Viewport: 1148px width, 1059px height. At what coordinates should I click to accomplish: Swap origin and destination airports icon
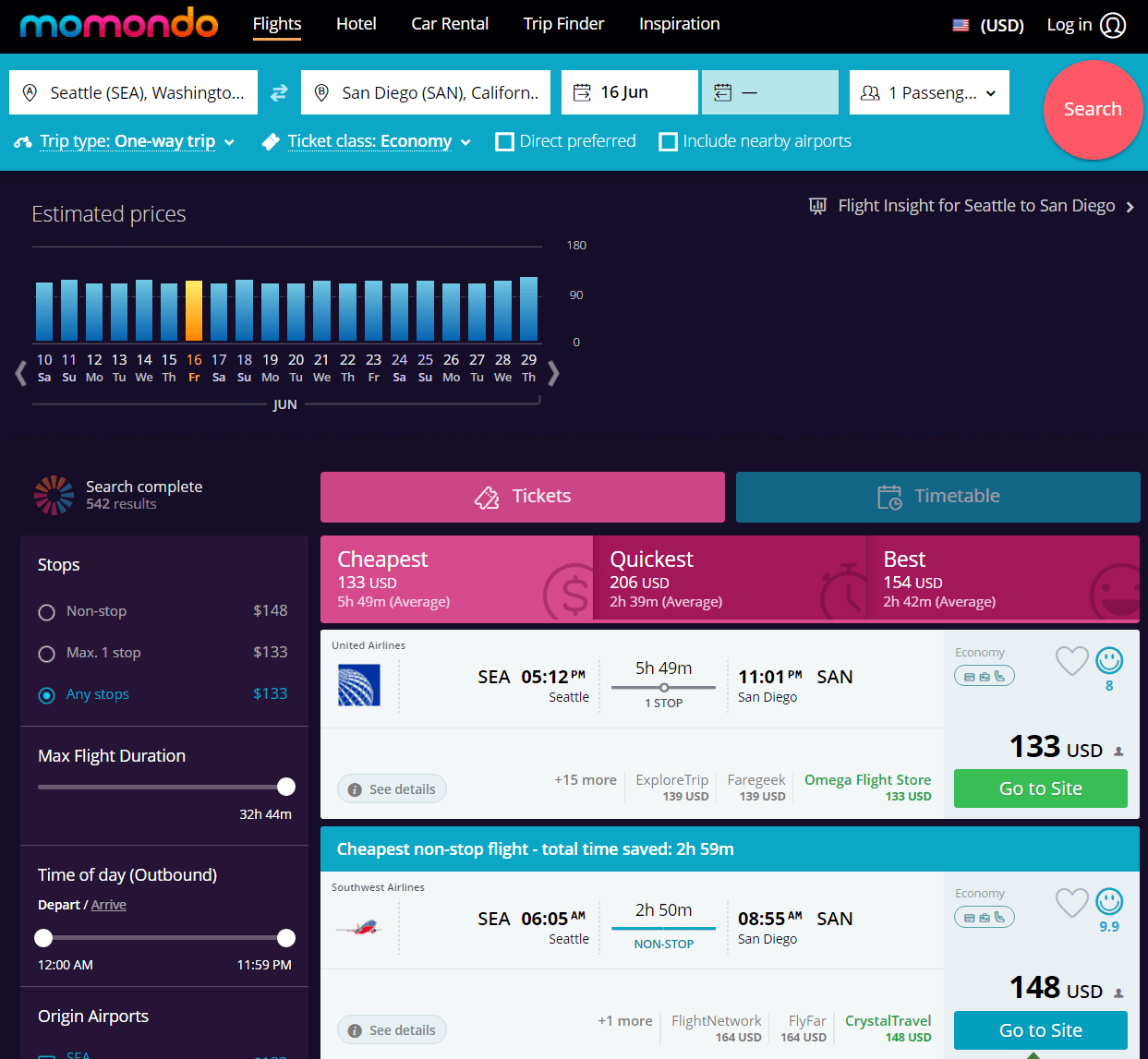(x=279, y=93)
